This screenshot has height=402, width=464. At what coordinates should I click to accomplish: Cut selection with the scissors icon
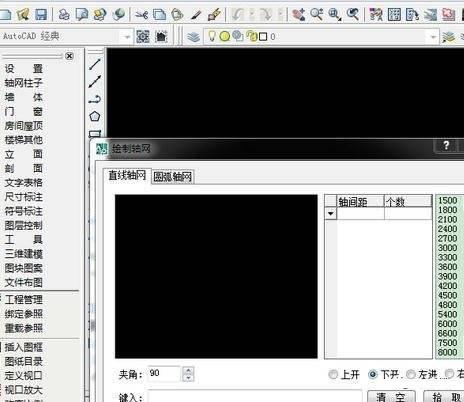coord(141,15)
